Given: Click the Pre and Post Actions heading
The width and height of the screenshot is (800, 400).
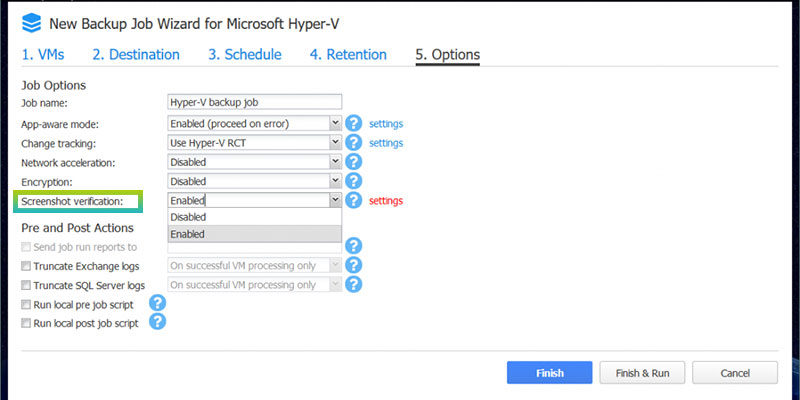Looking at the screenshot, I should point(77,228).
